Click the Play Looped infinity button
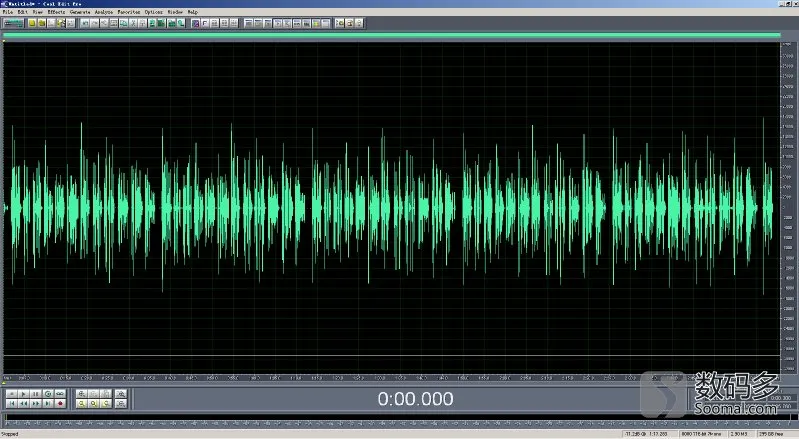799x439 pixels. click(60, 394)
